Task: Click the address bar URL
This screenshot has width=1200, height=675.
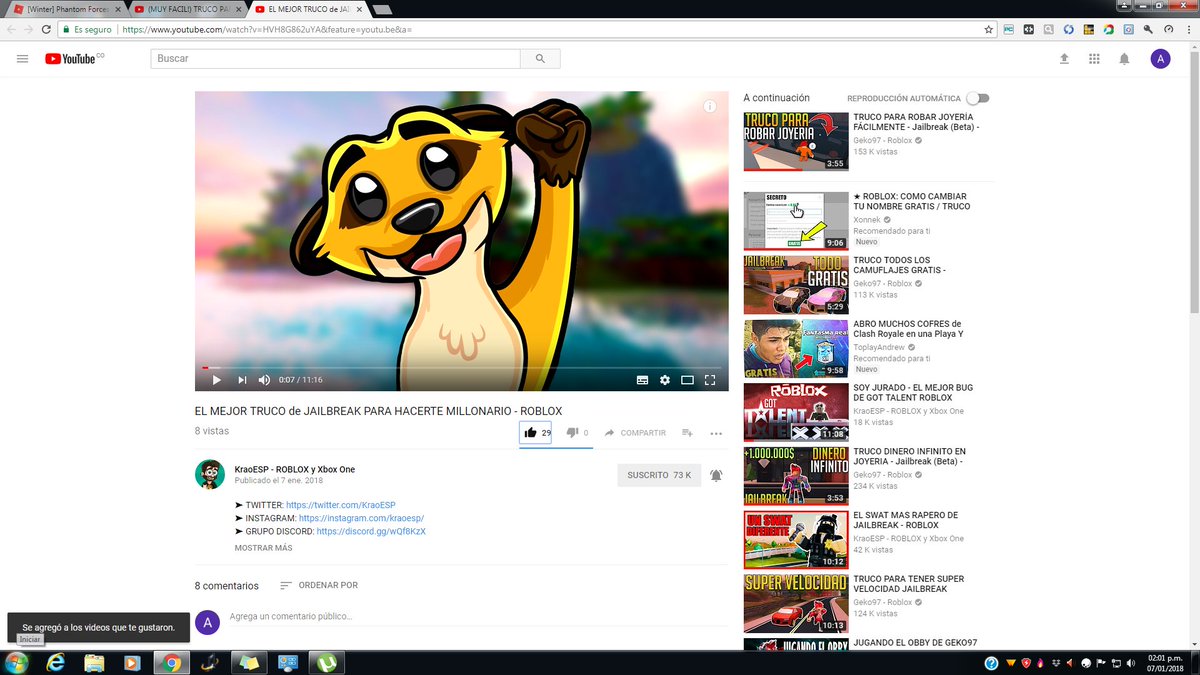Action: click(x=266, y=30)
